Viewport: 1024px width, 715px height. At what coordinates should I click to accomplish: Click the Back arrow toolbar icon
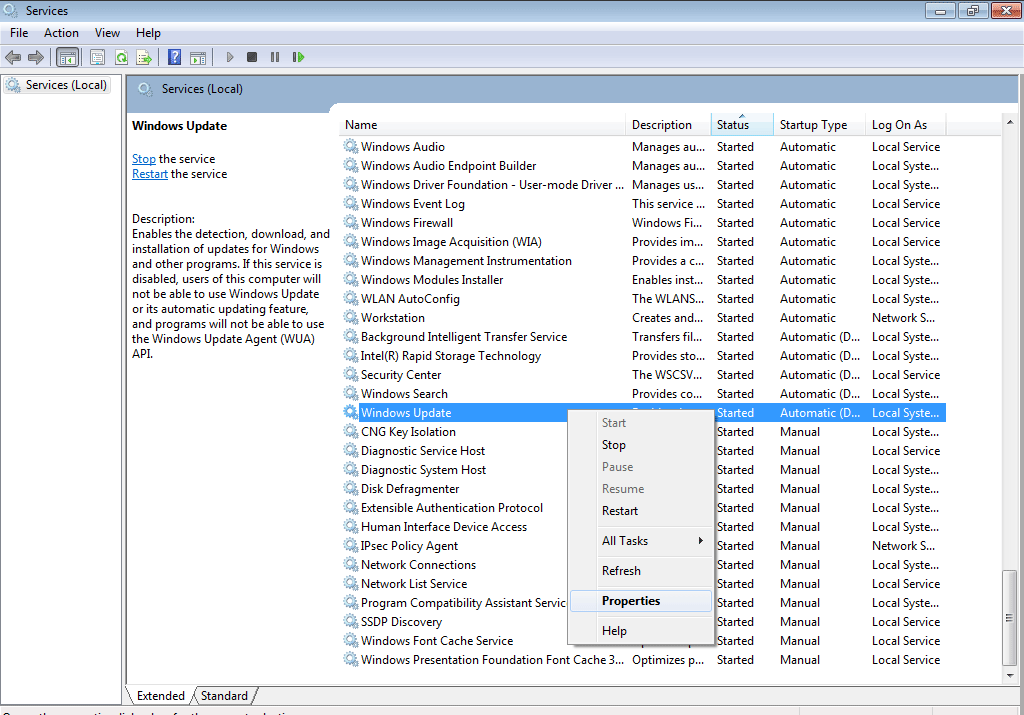point(13,57)
